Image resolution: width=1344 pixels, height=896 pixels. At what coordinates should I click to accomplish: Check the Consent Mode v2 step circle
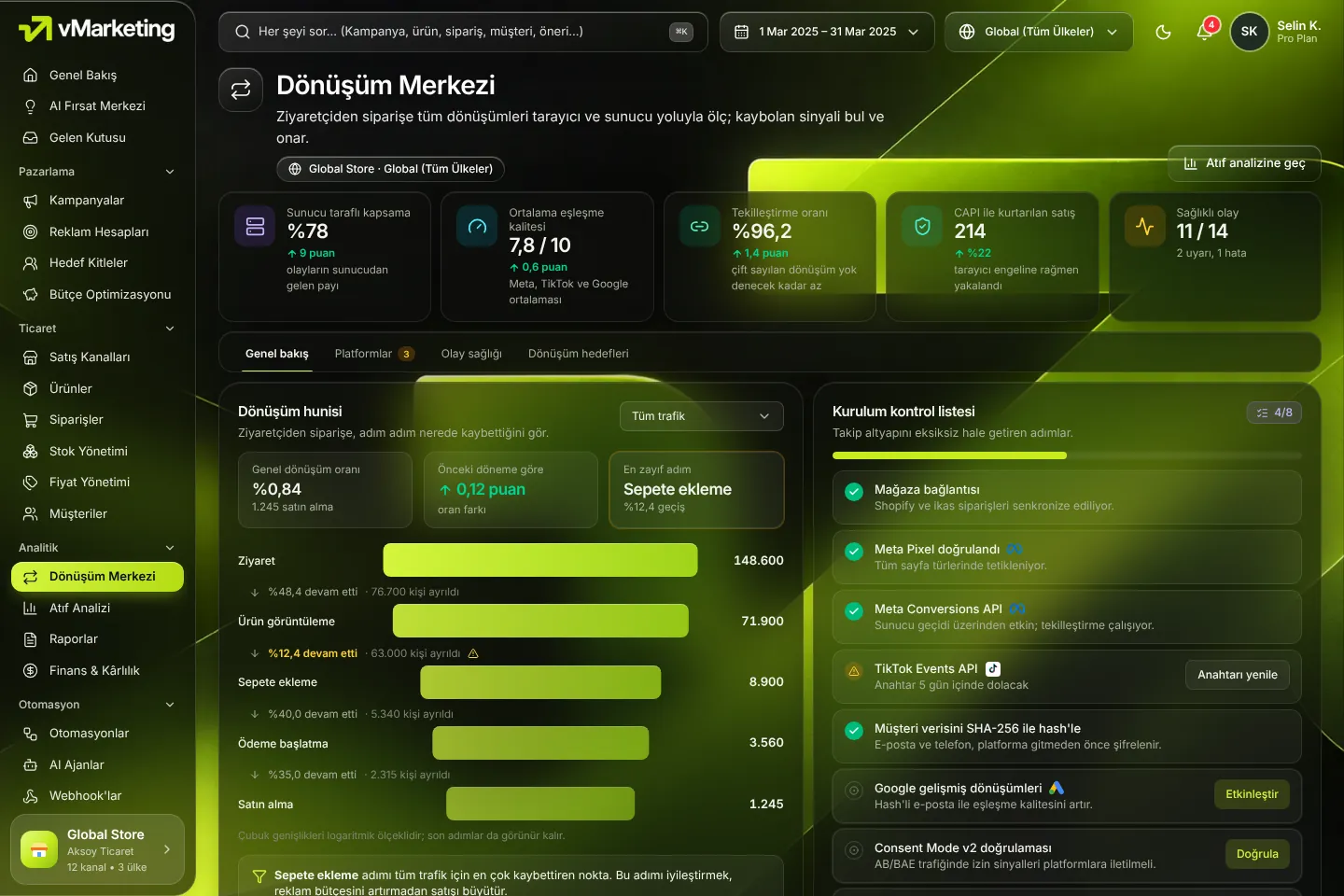coord(853,849)
